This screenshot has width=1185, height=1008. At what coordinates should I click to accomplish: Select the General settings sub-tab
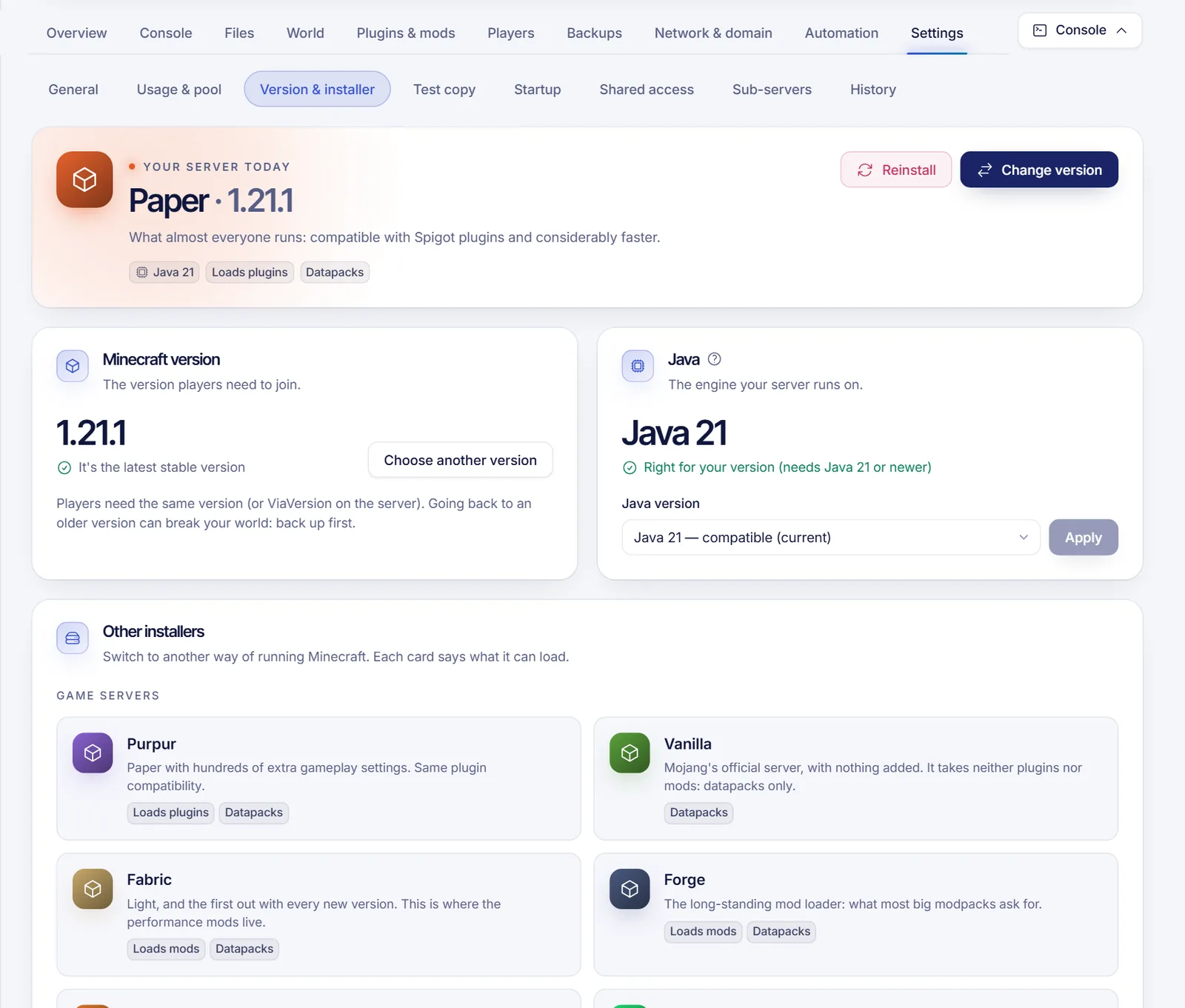[x=73, y=90]
